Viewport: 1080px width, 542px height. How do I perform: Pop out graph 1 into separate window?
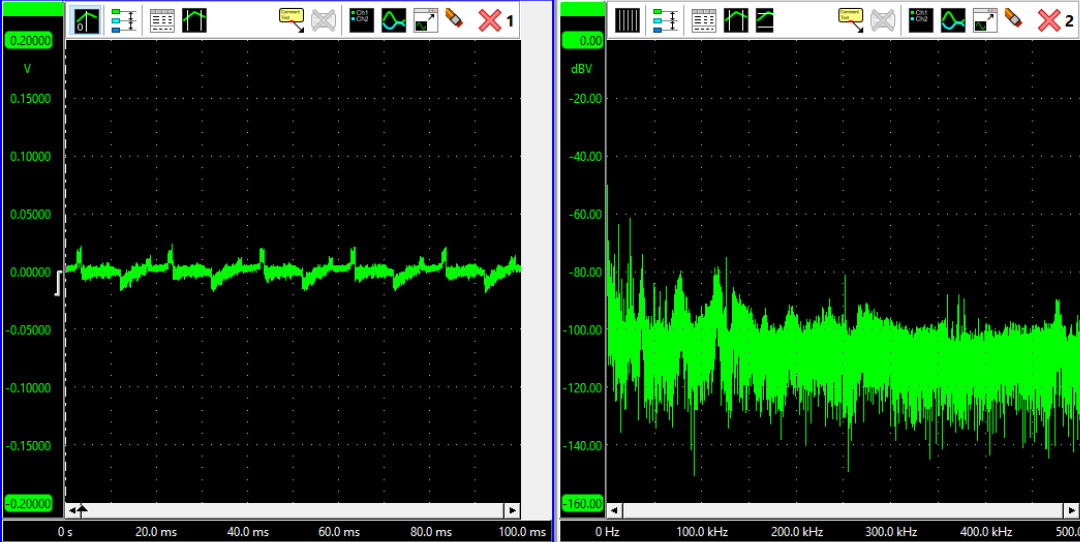click(426, 21)
